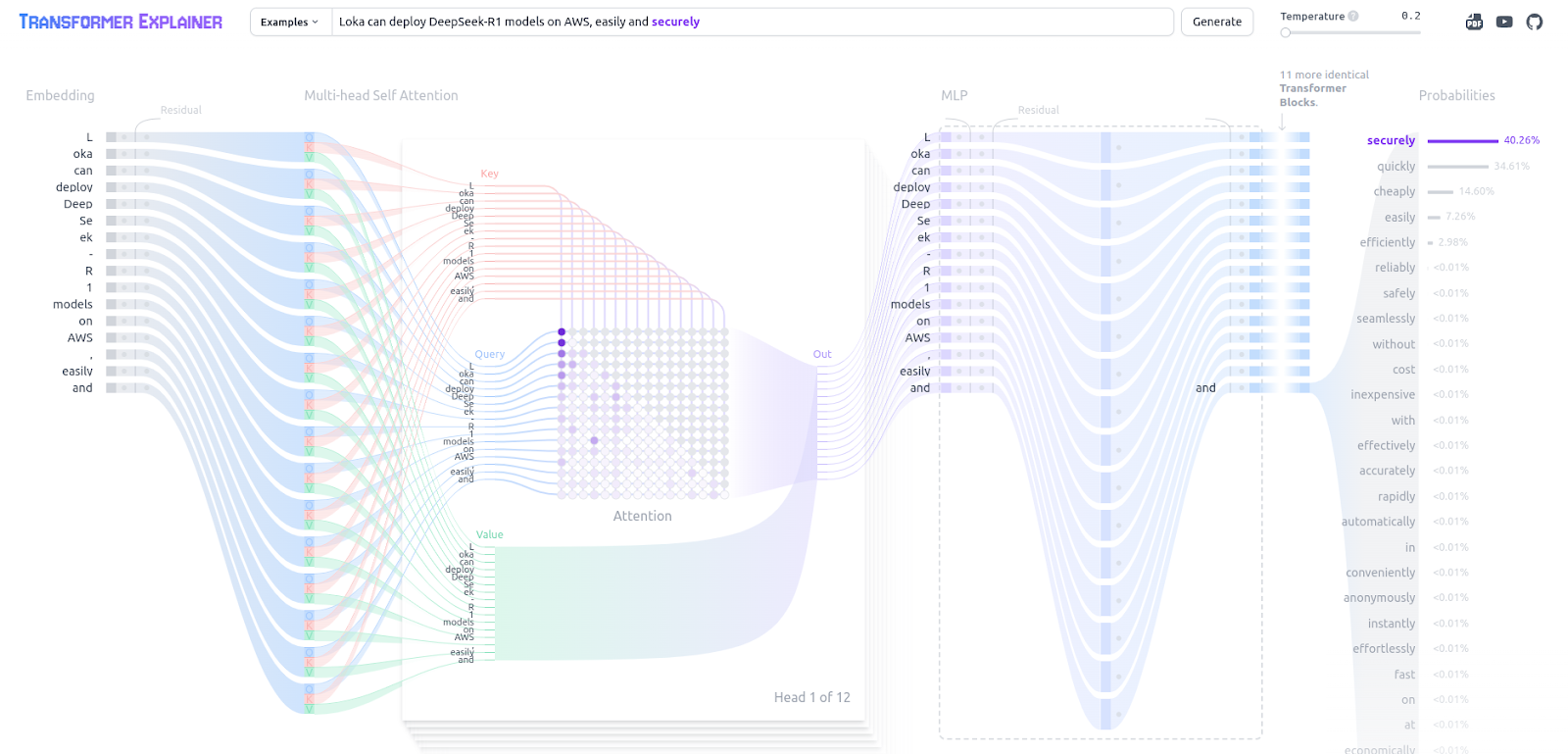Select the MLP section heading

(x=955, y=95)
